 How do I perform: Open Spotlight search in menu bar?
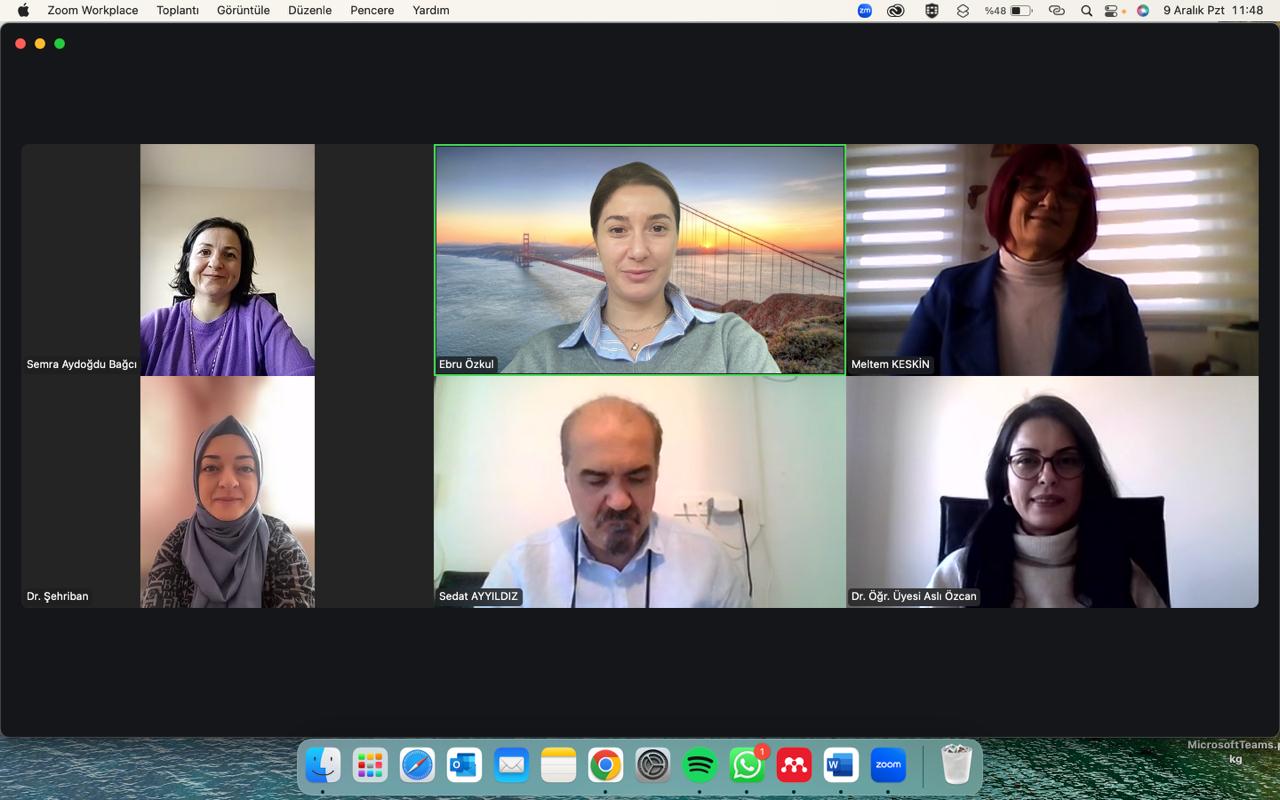(x=1086, y=11)
